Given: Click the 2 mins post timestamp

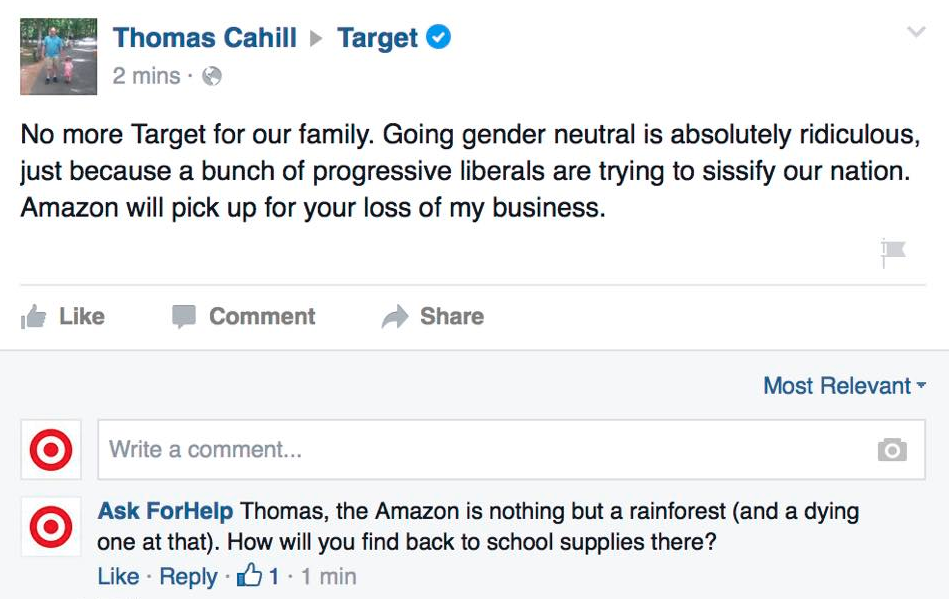Looking at the screenshot, I should click(146, 76).
